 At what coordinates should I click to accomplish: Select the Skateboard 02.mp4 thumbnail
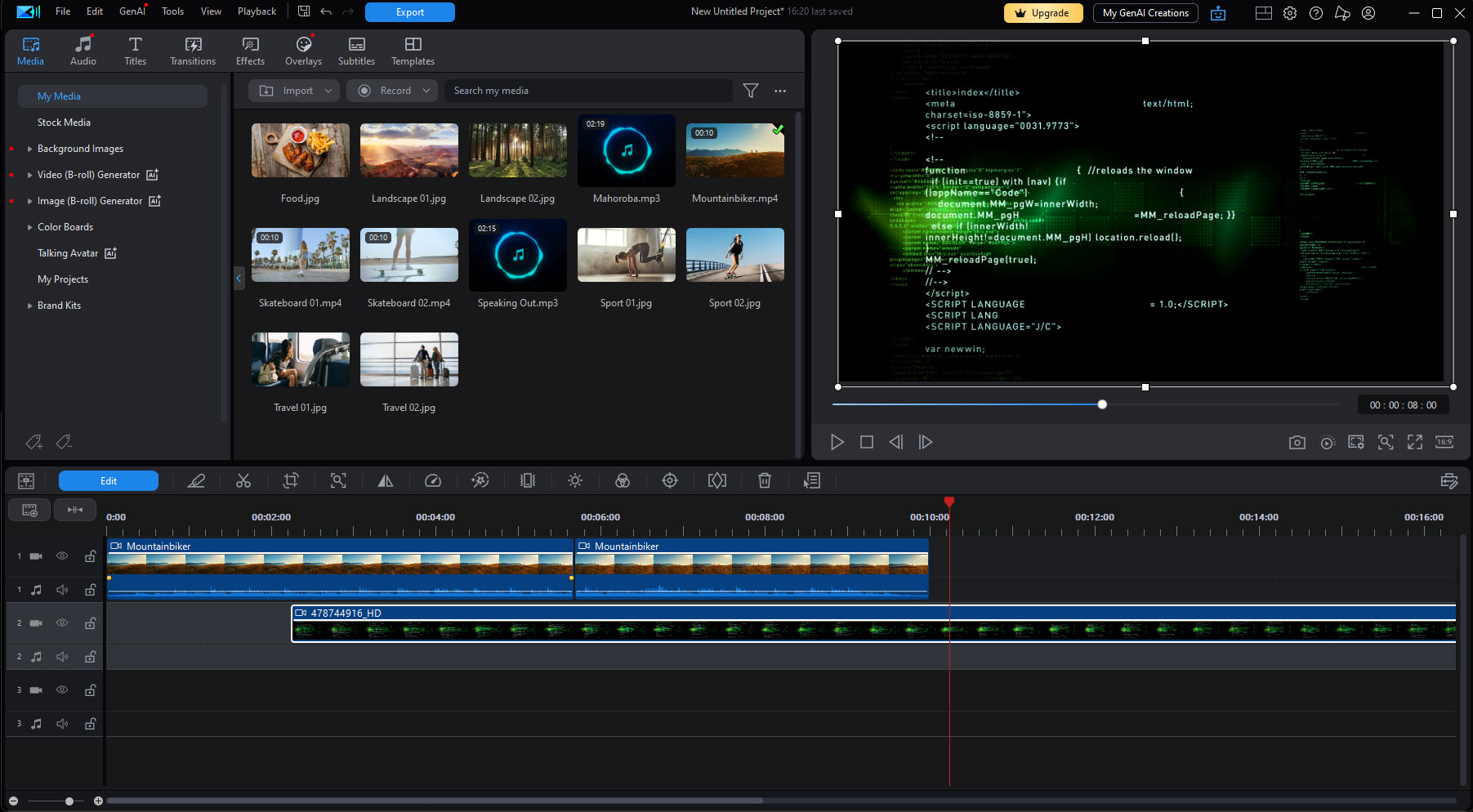point(409,255)
